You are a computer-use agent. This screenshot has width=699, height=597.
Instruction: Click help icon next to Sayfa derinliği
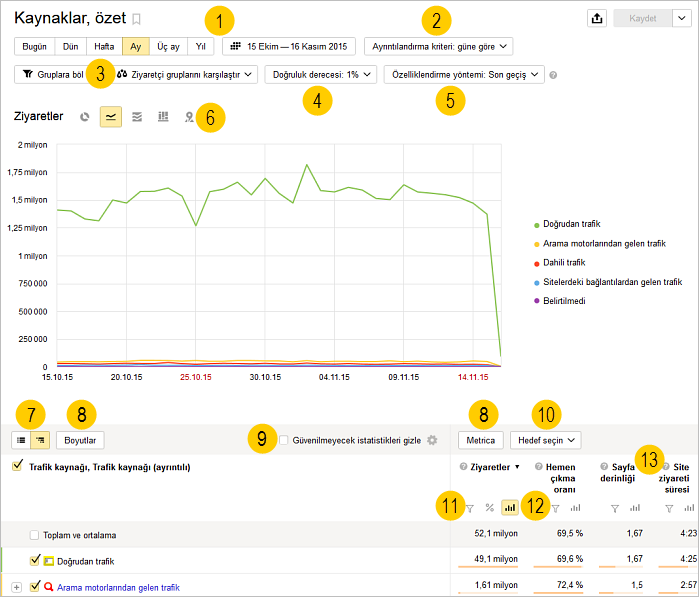(604, 466)
